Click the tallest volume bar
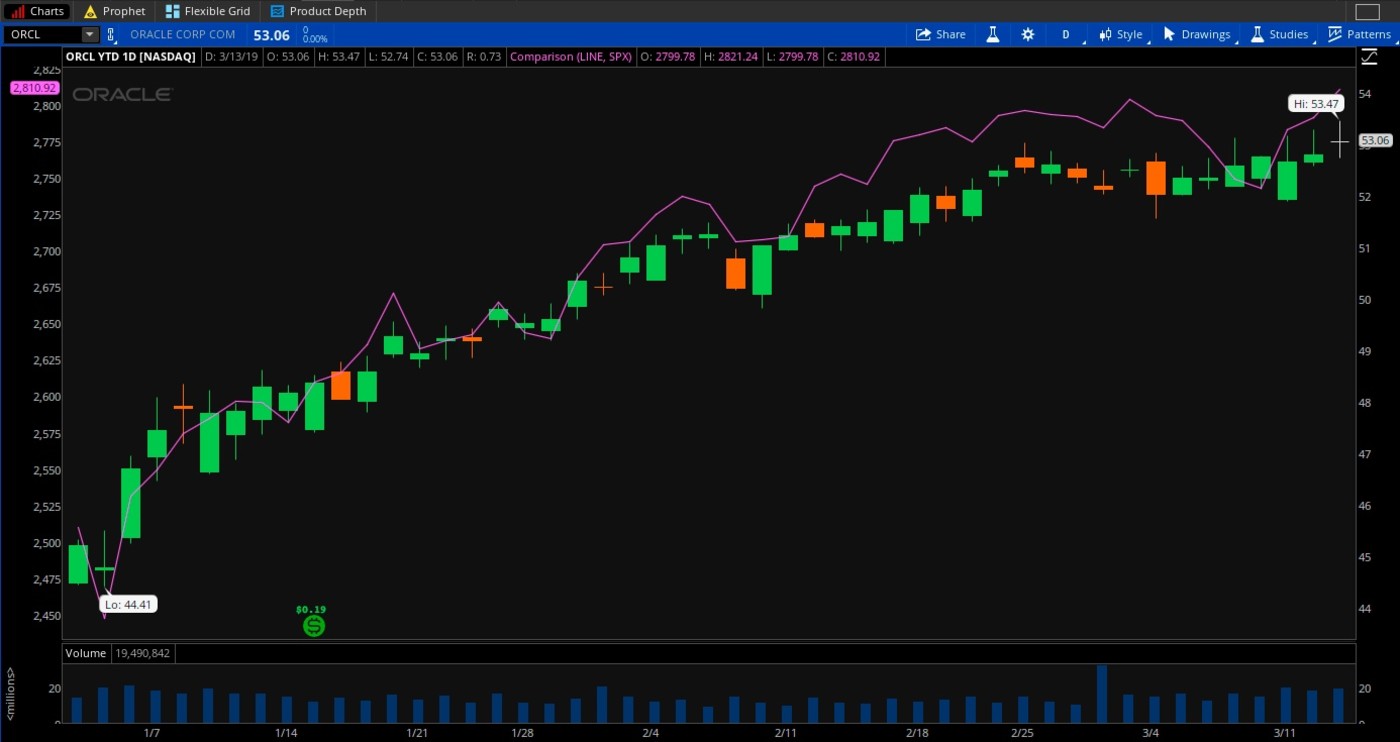1400x742 pixels. click(x=1102, y=693)
